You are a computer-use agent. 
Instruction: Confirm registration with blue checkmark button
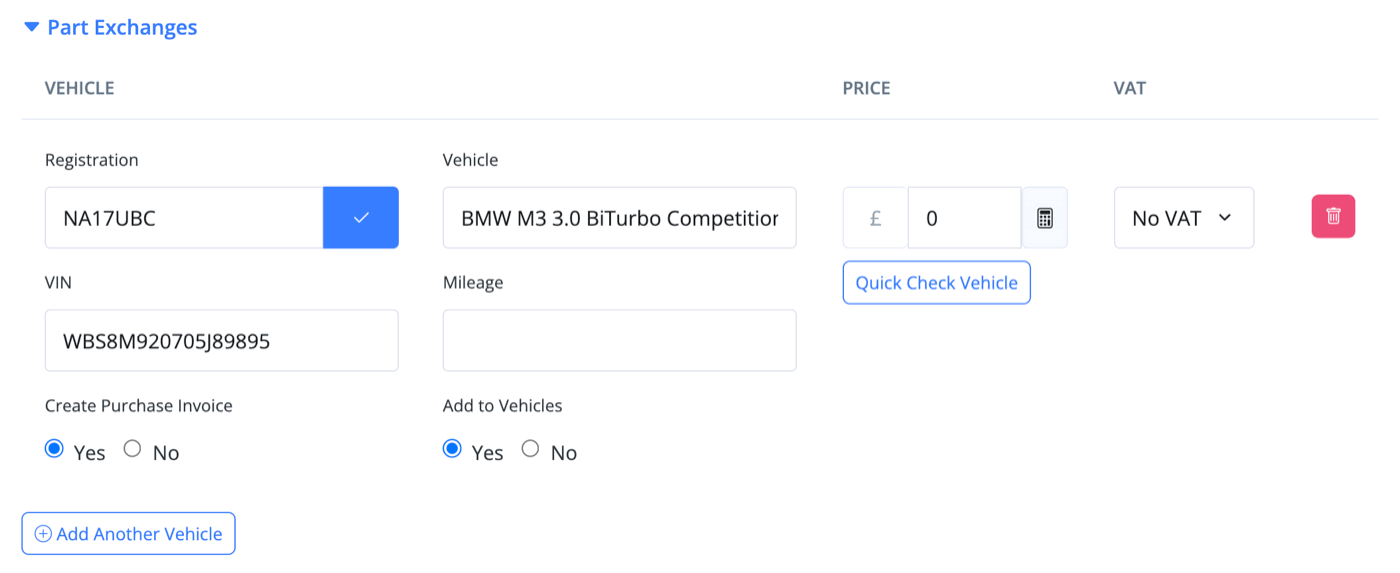(x=361, y=217)
